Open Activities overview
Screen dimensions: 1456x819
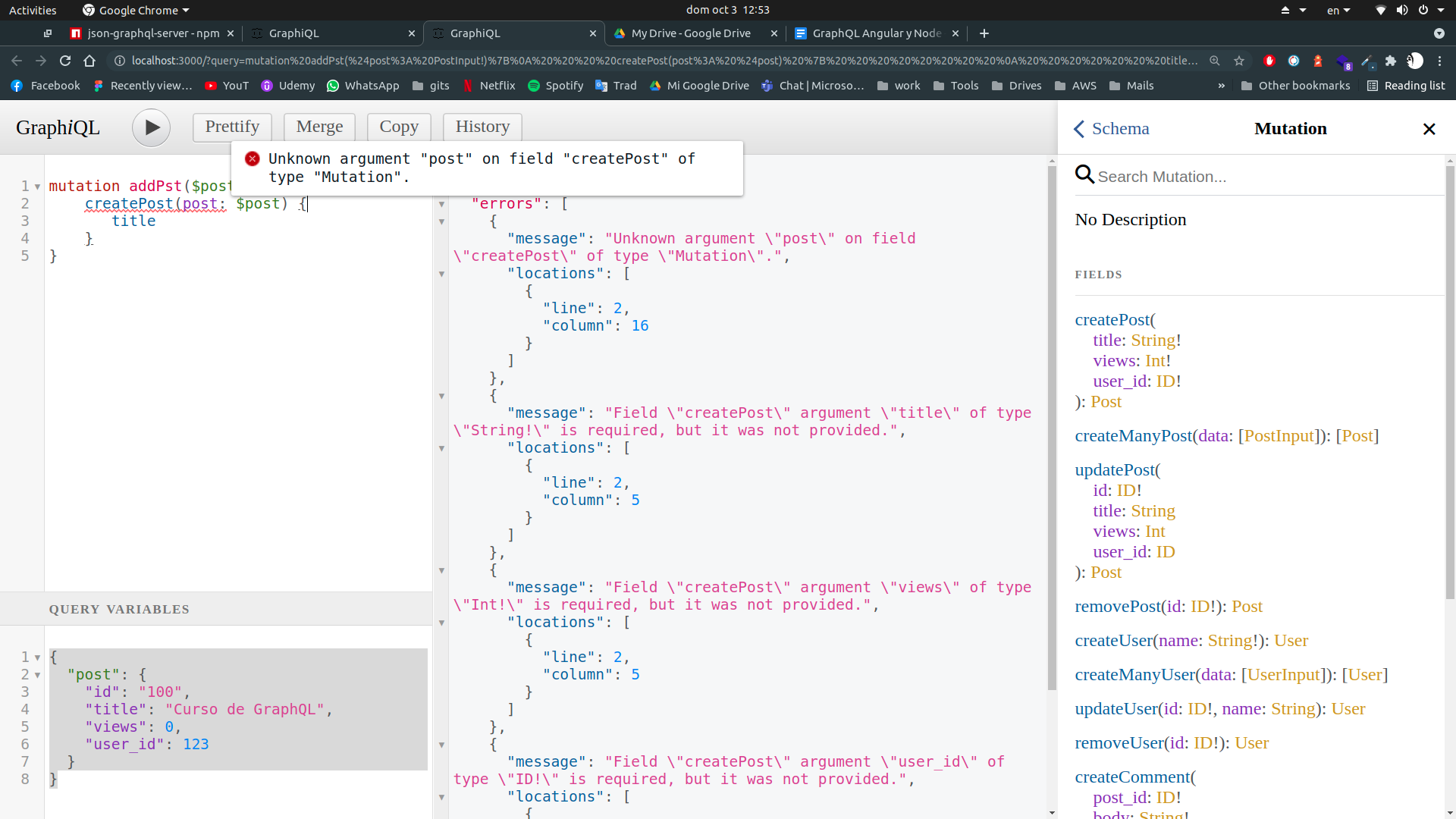coord(33,10)
